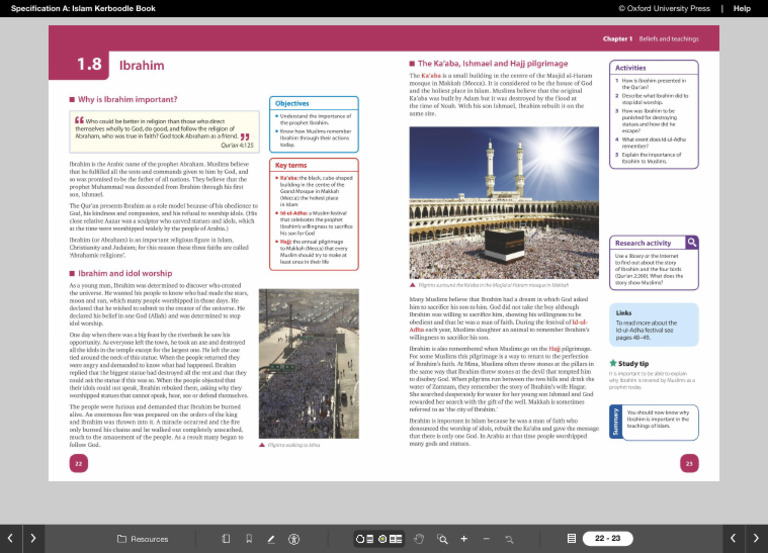Switch to single page view mode
This screenshot has width=768, height=553.
click(364, 539)
